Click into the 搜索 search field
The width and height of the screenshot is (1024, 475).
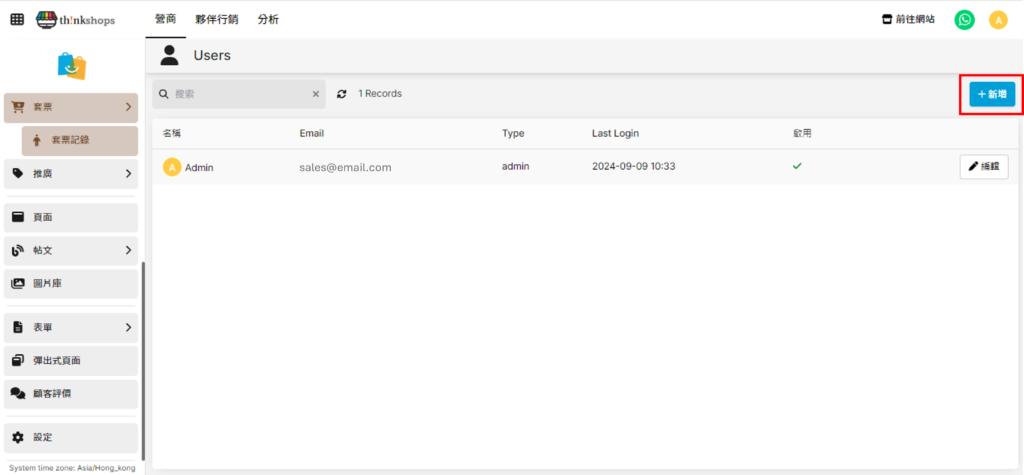(238, 94)
